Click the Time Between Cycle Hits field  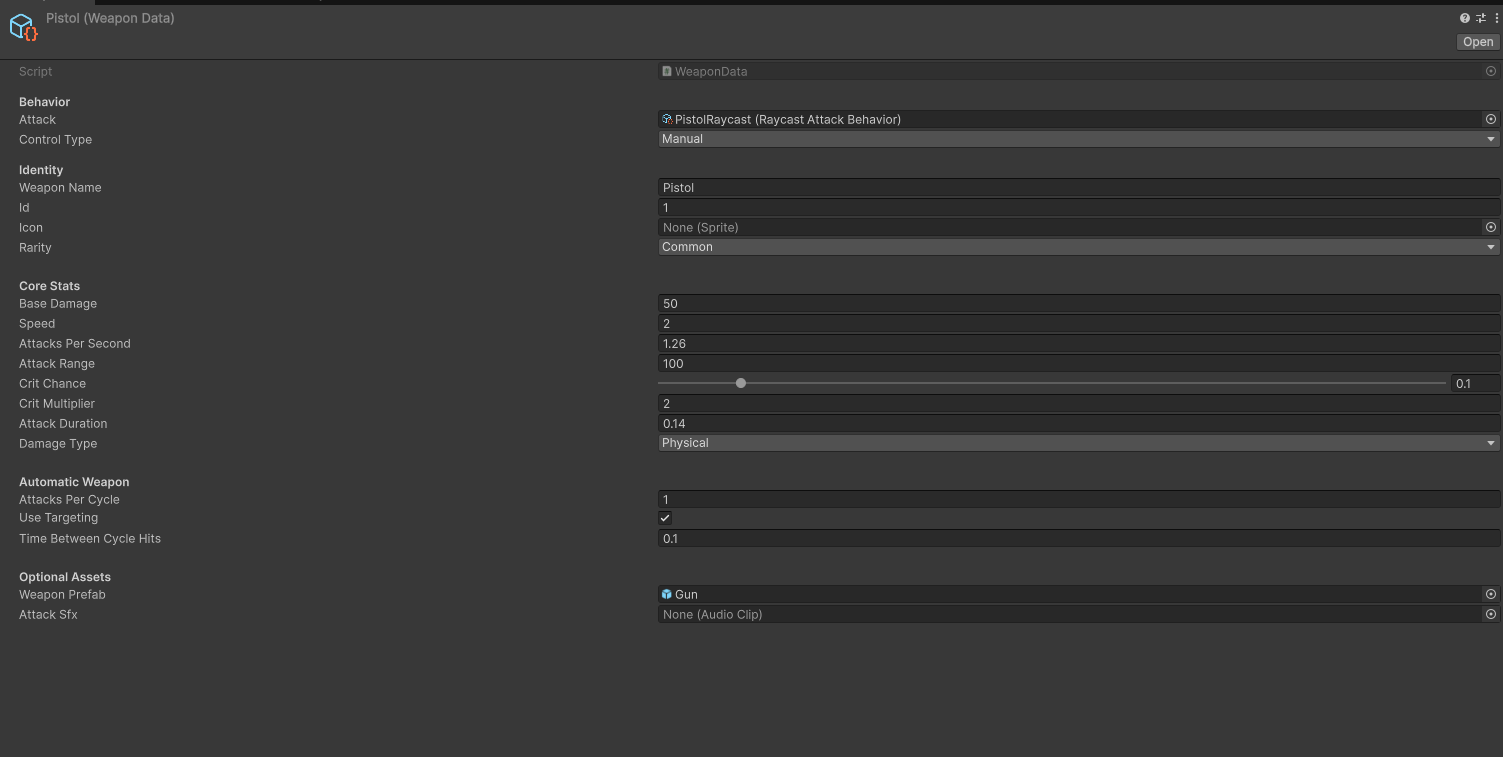coord(1079,538)
